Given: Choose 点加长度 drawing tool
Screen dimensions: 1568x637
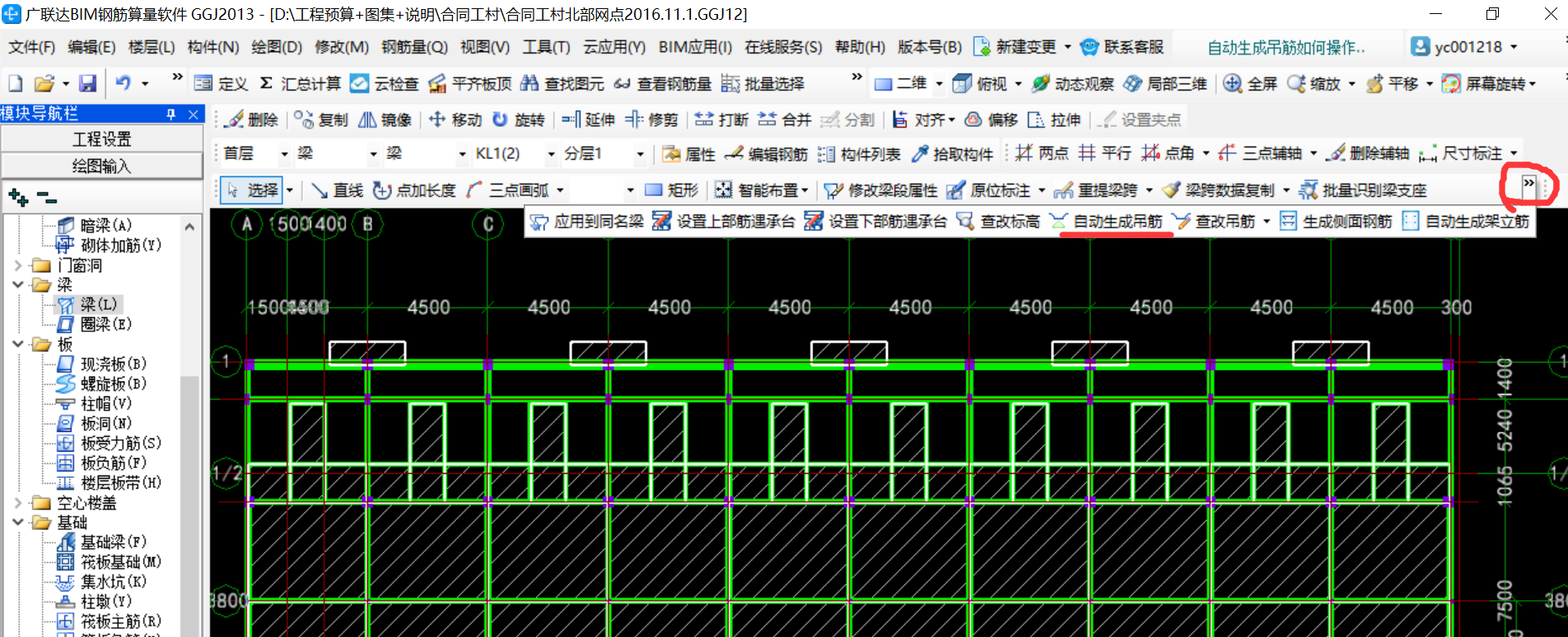Looking at the screenshot, I should point(414,190).
